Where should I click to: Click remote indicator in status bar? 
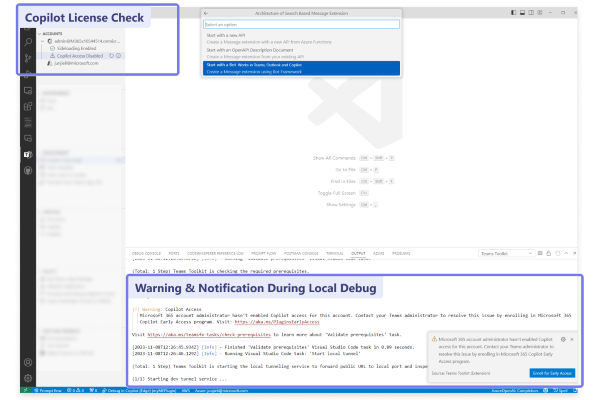[x=26, y=390]
